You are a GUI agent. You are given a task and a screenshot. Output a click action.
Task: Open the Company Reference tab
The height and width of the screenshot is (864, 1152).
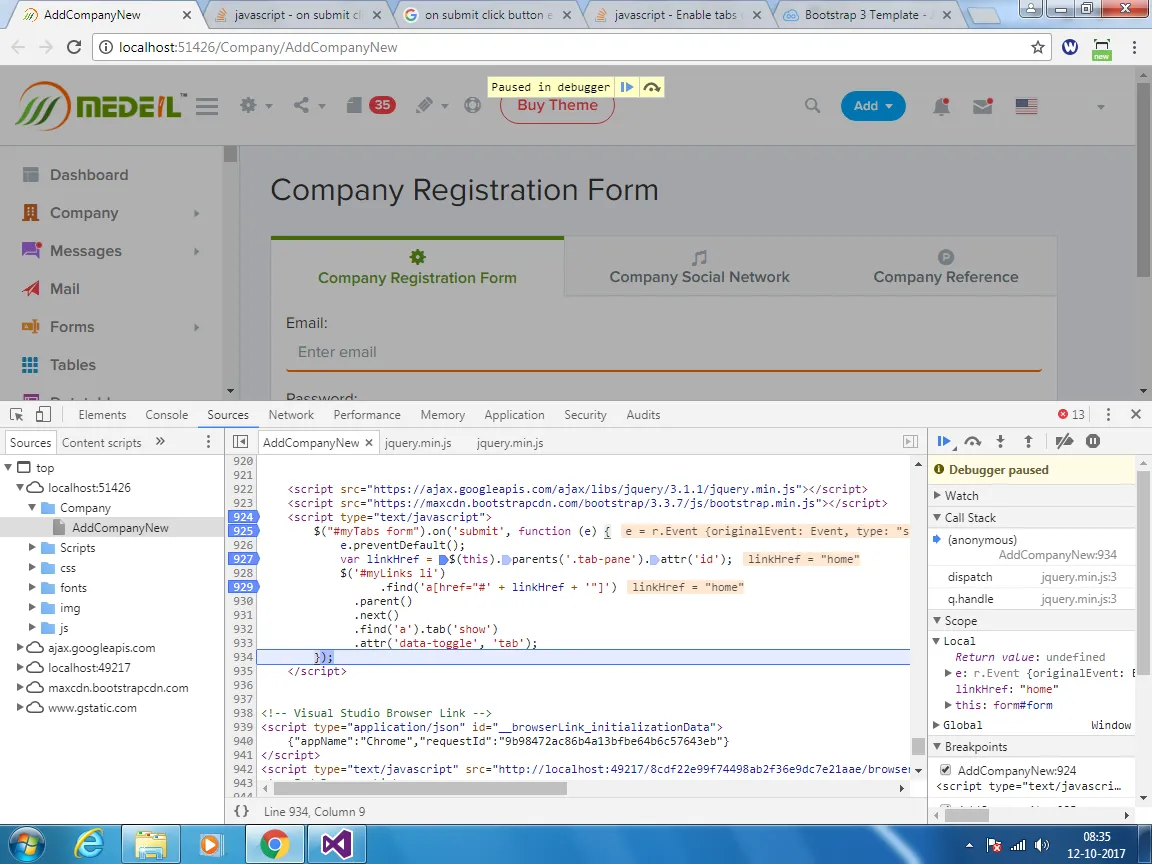coord(946,267)
